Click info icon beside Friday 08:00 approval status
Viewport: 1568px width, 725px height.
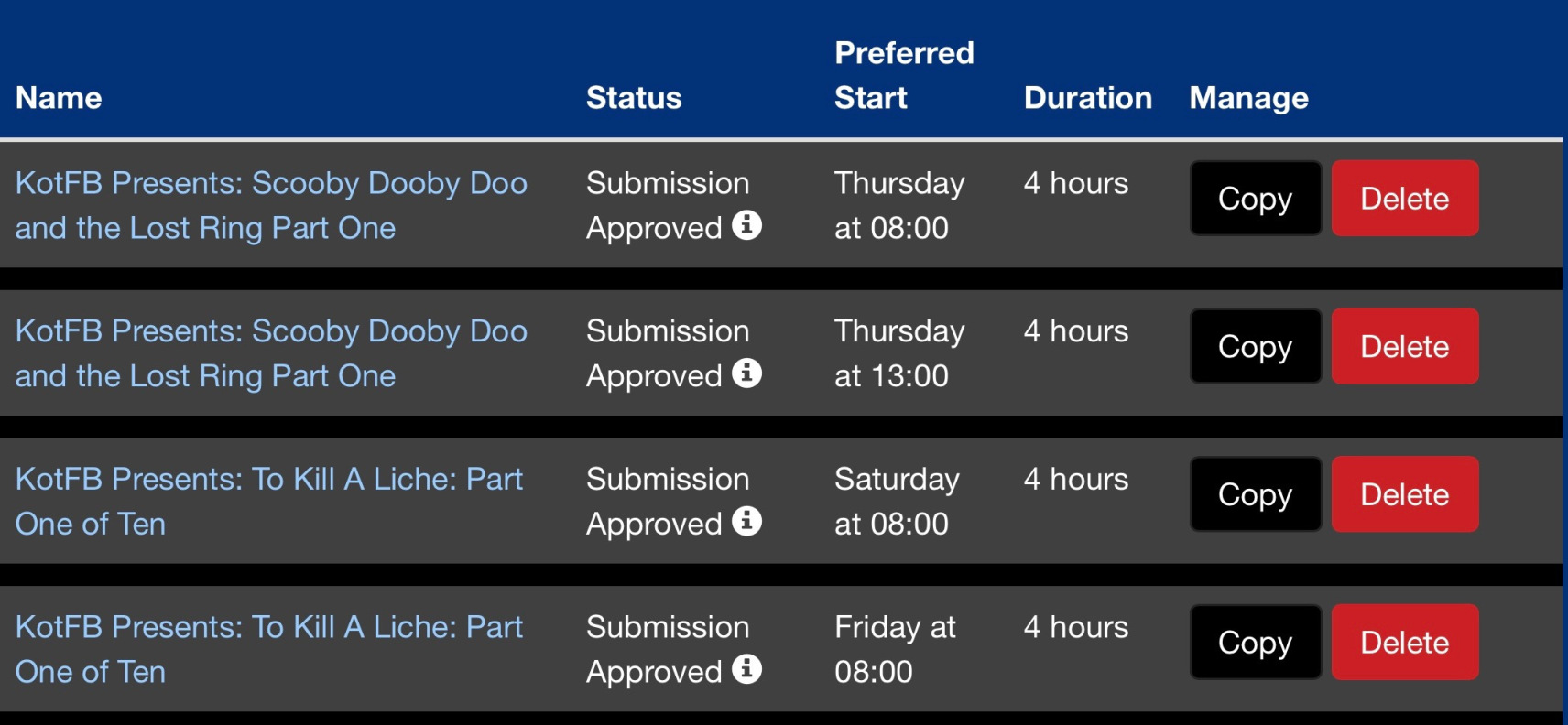[x=746, y=669]
